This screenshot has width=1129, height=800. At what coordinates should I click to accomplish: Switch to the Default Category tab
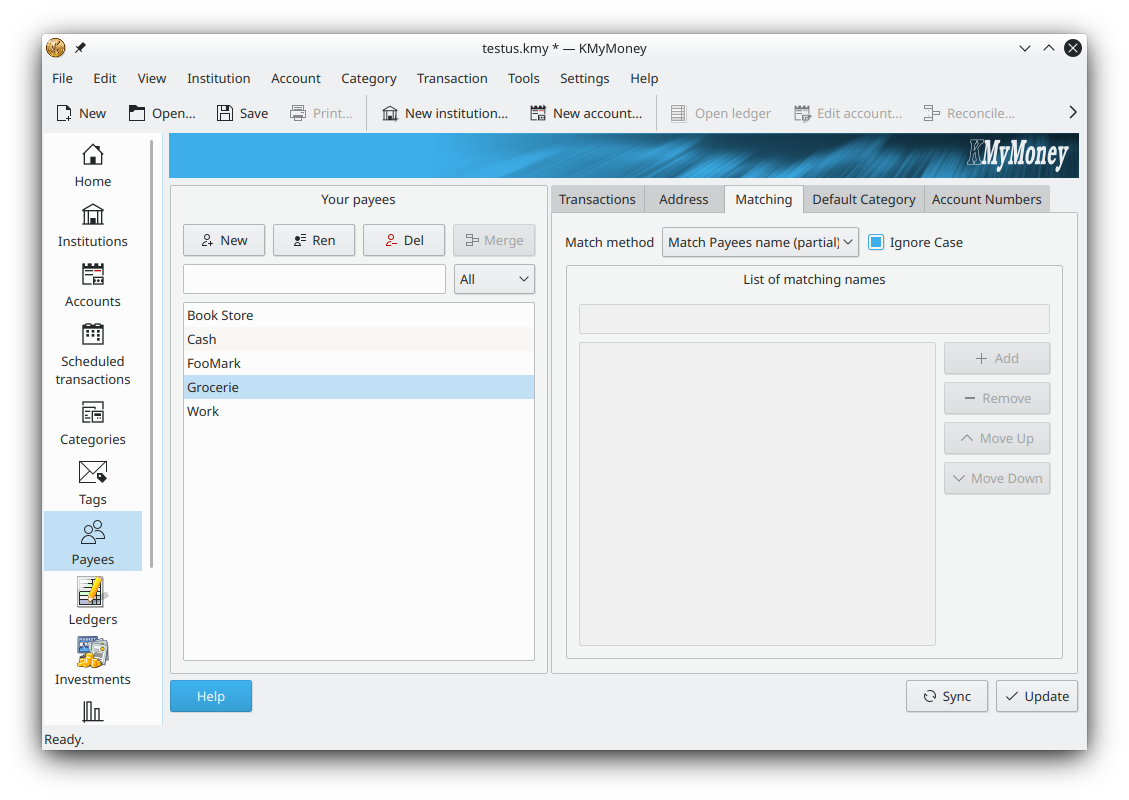tap(863, 199)
